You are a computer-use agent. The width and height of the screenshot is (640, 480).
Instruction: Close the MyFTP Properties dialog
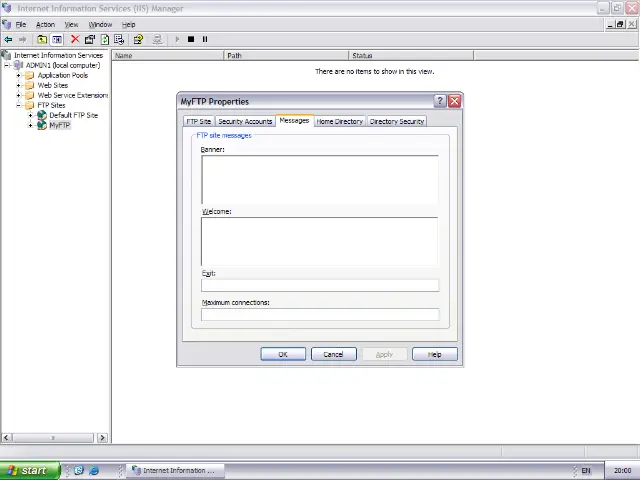[x=454, y=101]
